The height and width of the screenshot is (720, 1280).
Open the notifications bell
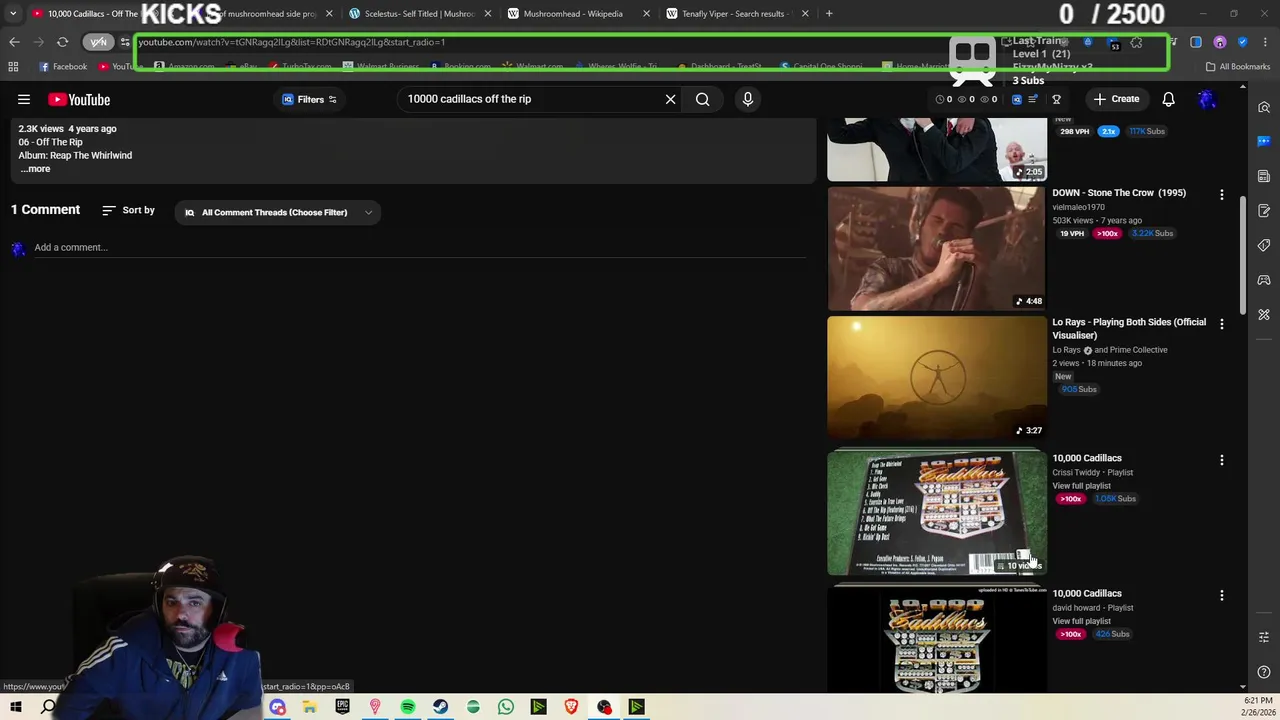point(1168,99)
